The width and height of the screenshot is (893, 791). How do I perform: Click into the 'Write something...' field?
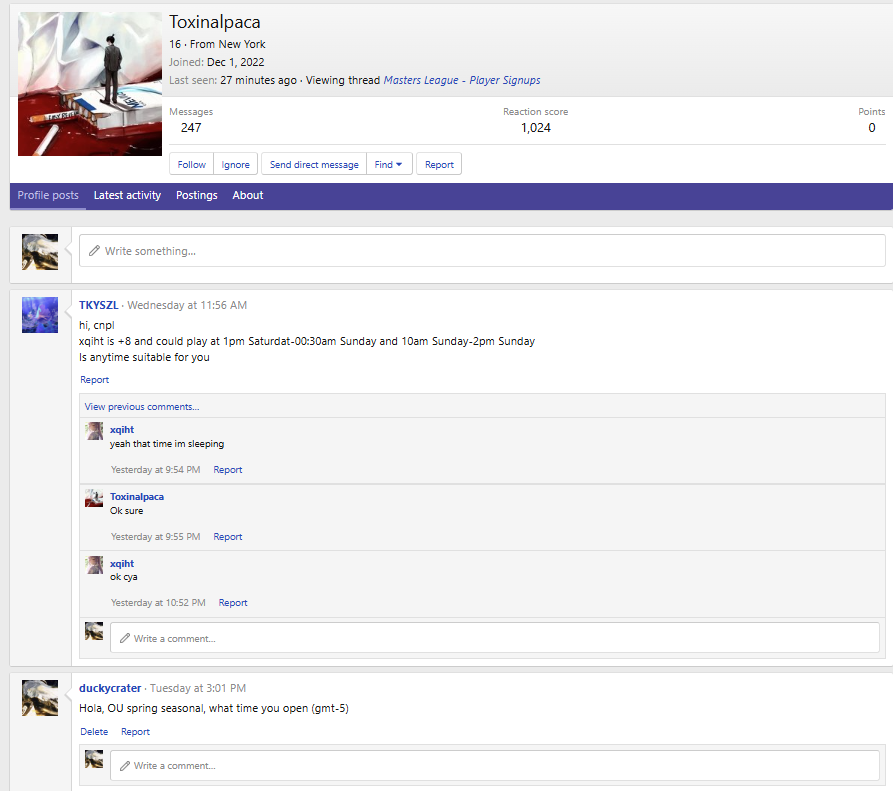coord(482,251)
